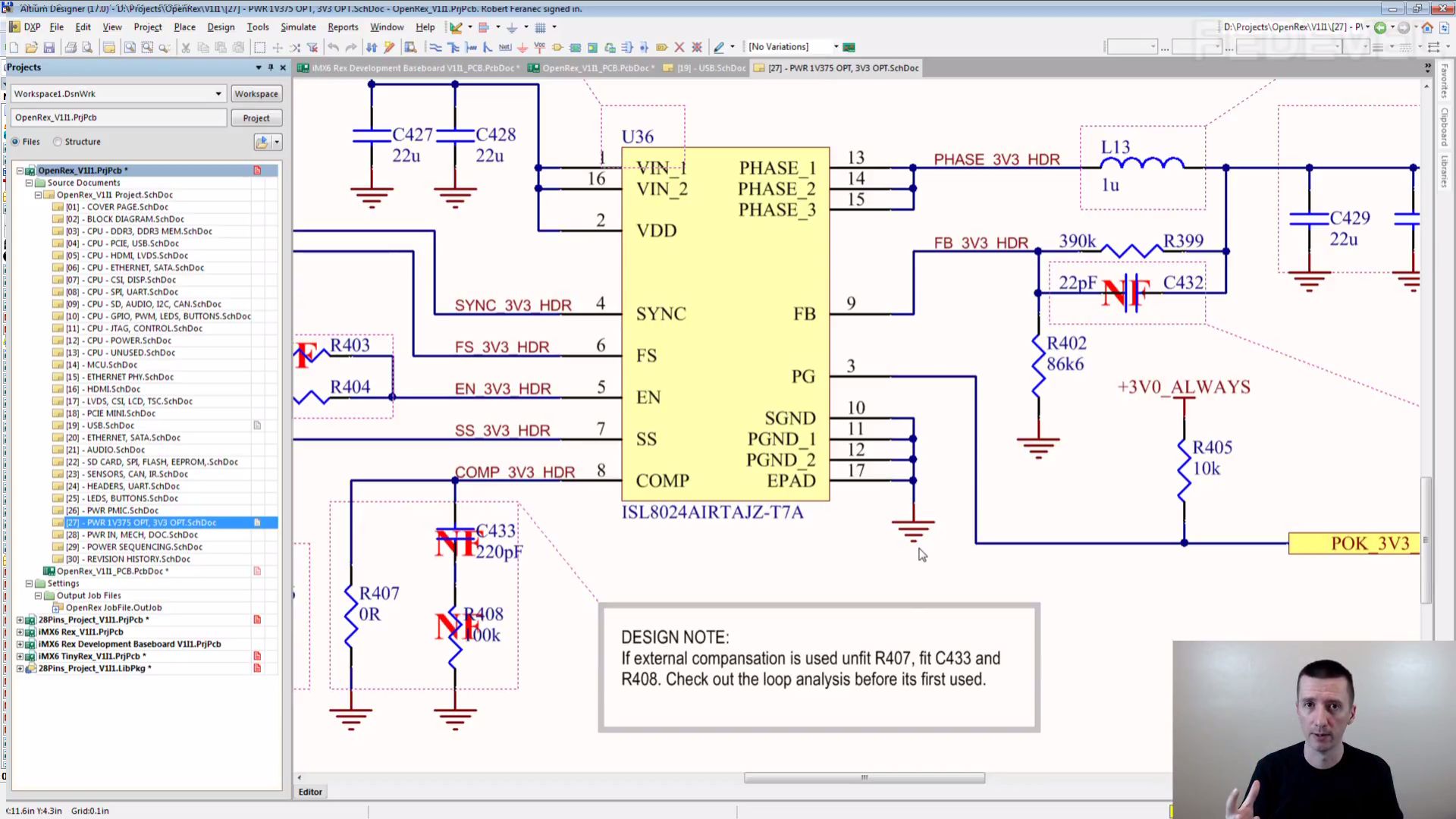This screenshot has width=1456, height=819.
Task: Click the horizontal scrollbar thumb
Action: pyautogui.click(x=864, y=778)
